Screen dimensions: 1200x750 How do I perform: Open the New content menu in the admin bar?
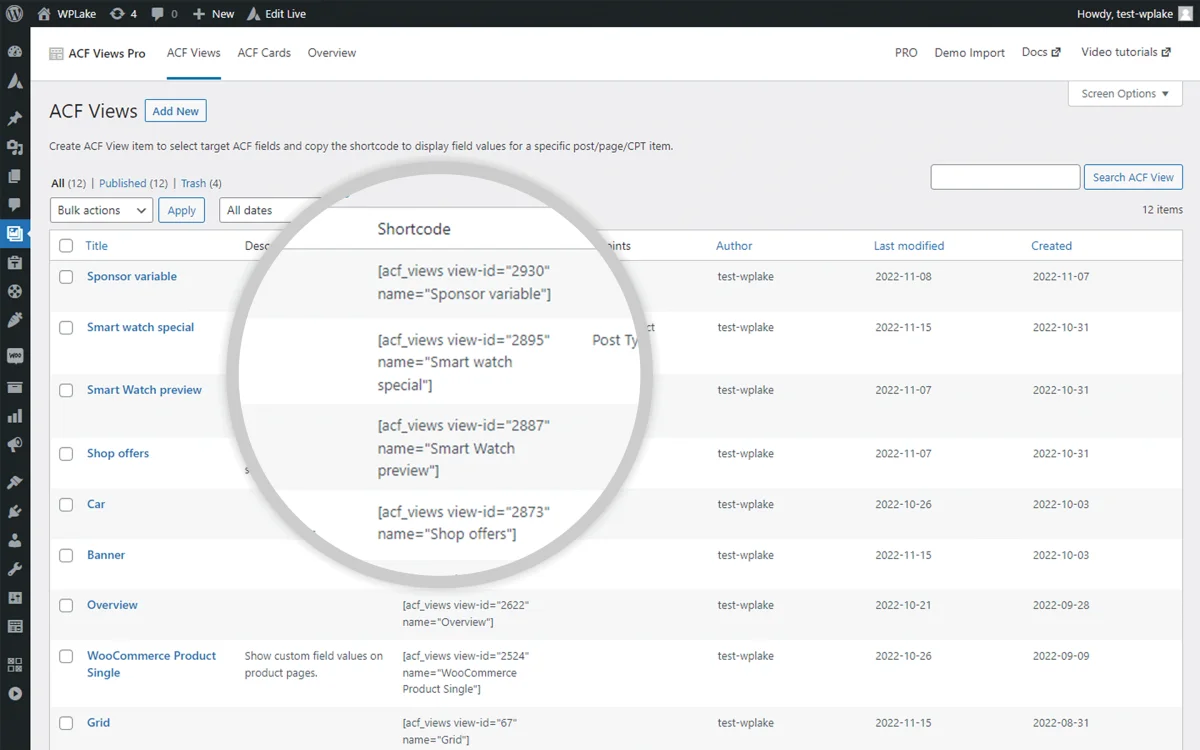(x=213, y=14)
